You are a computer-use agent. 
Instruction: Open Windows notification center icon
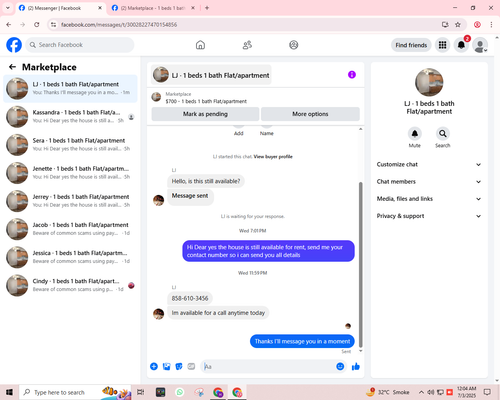pos(487,392)
